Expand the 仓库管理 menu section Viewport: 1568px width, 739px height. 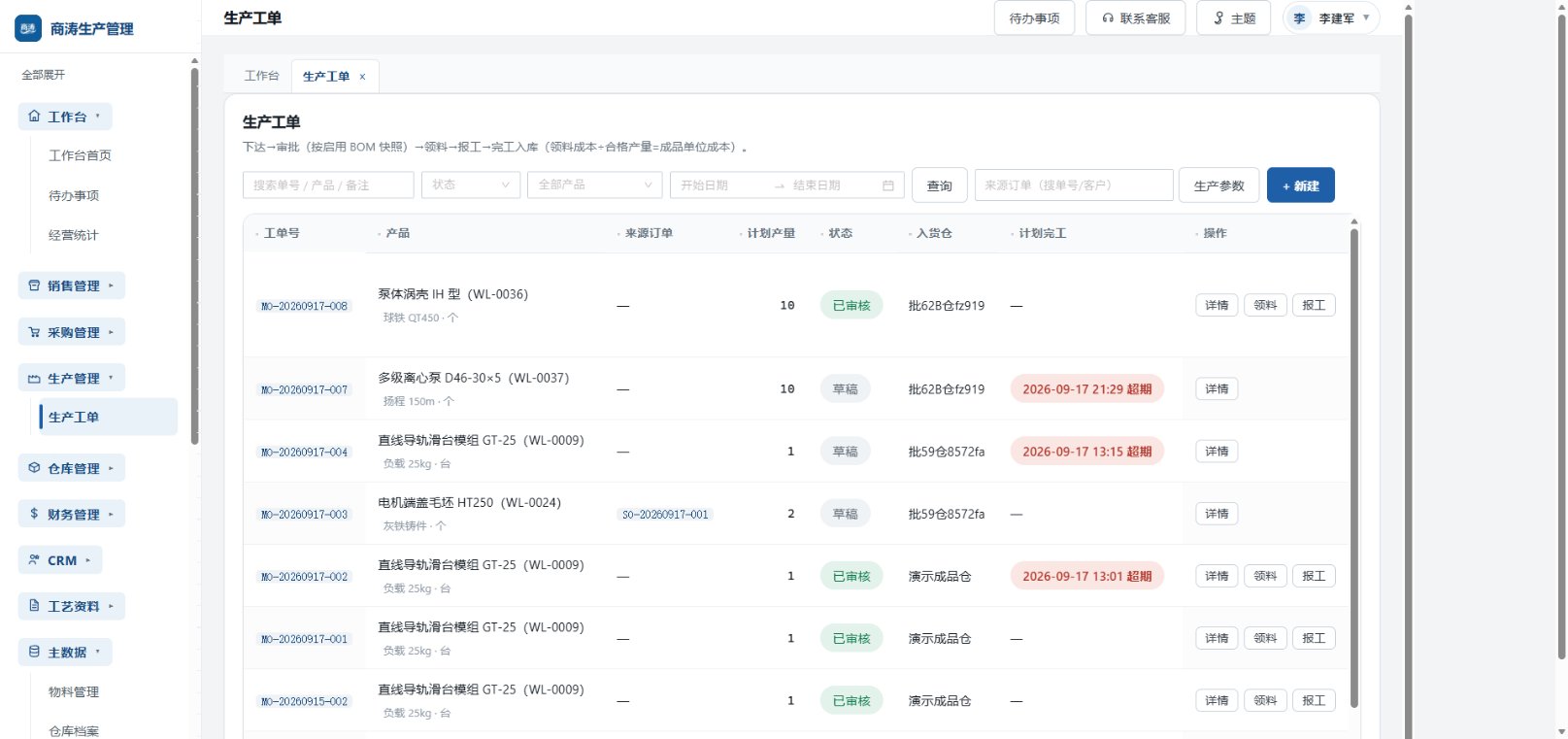72,468
